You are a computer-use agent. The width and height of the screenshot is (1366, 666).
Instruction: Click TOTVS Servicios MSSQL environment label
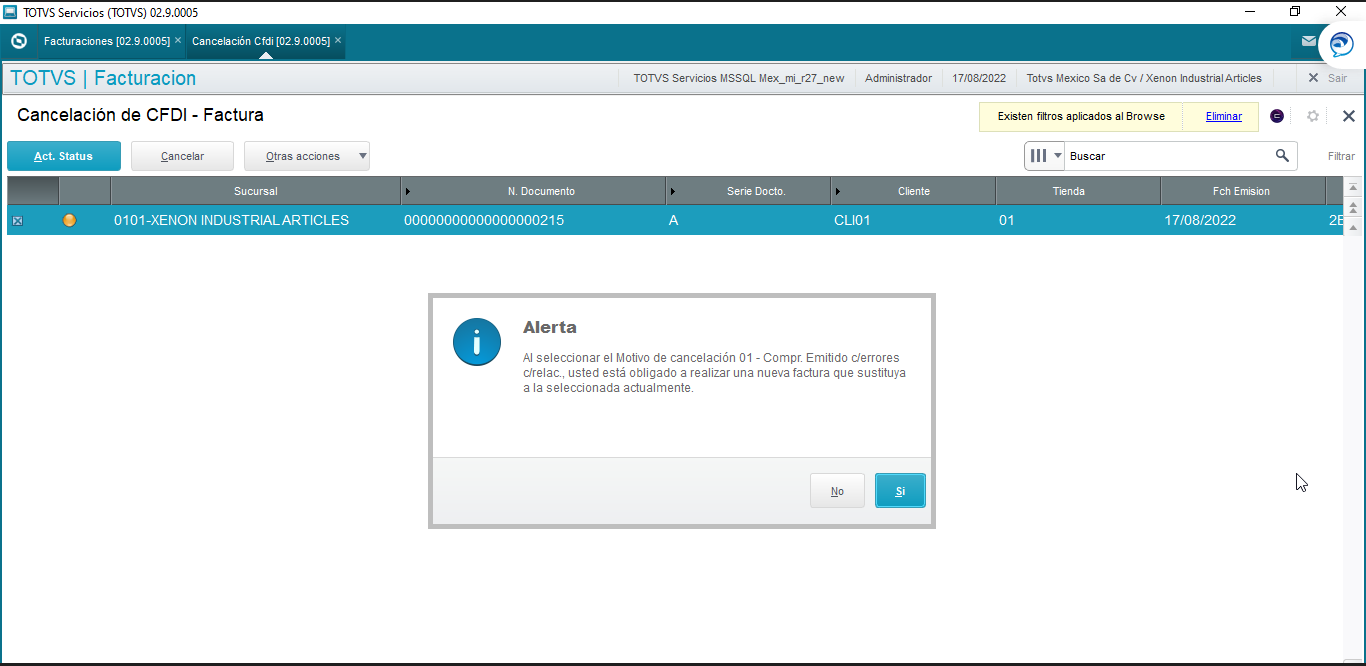pyautogui.click(x=738, y=78)
